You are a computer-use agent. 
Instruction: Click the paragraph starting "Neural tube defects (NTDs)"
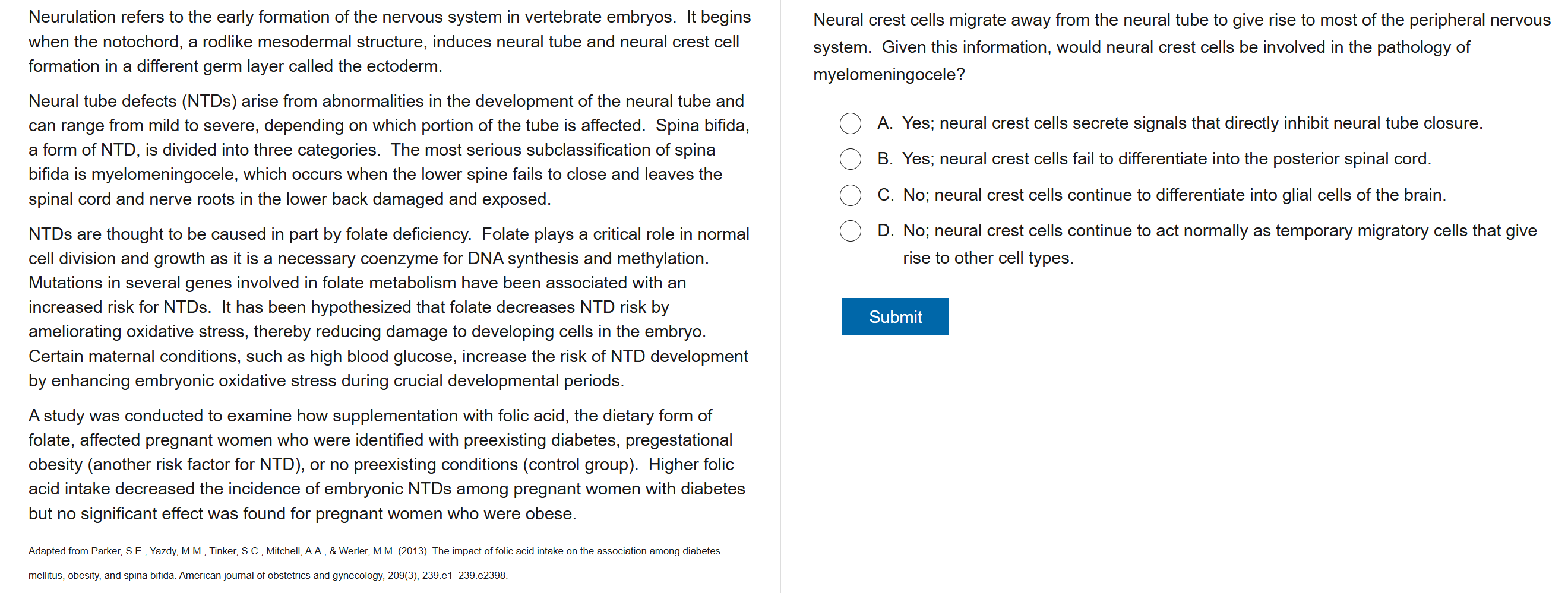click(x=390, y=150)
